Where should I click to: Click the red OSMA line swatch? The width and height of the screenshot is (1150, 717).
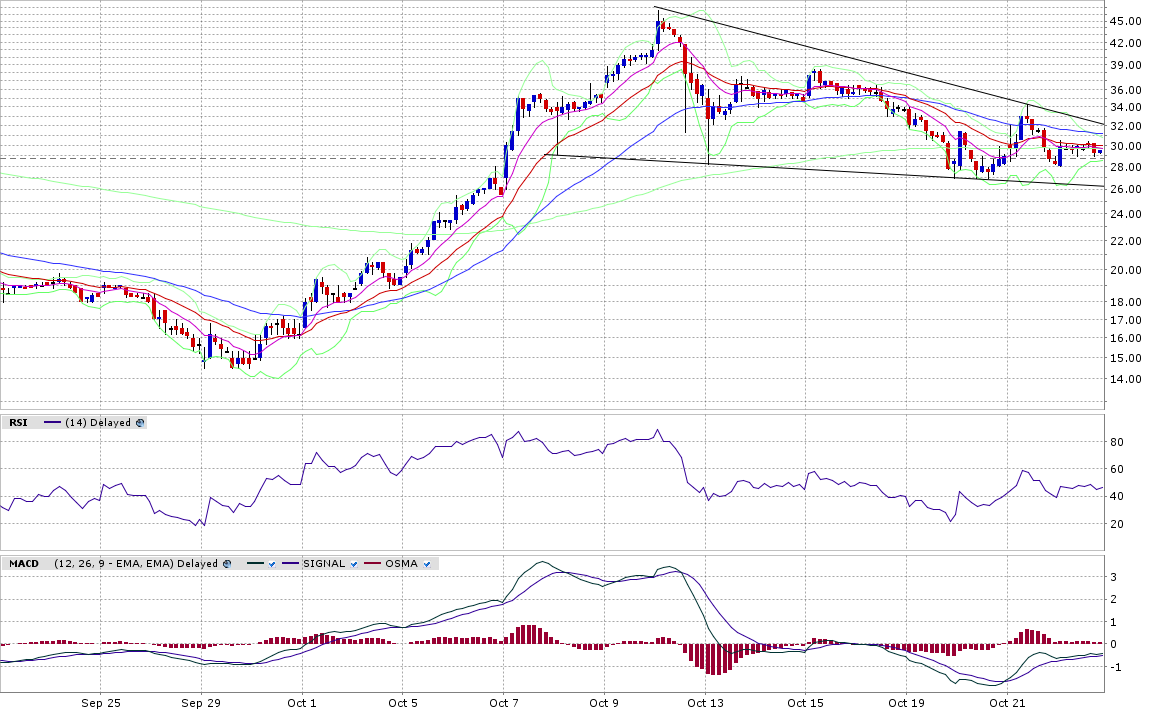(370, 564)
